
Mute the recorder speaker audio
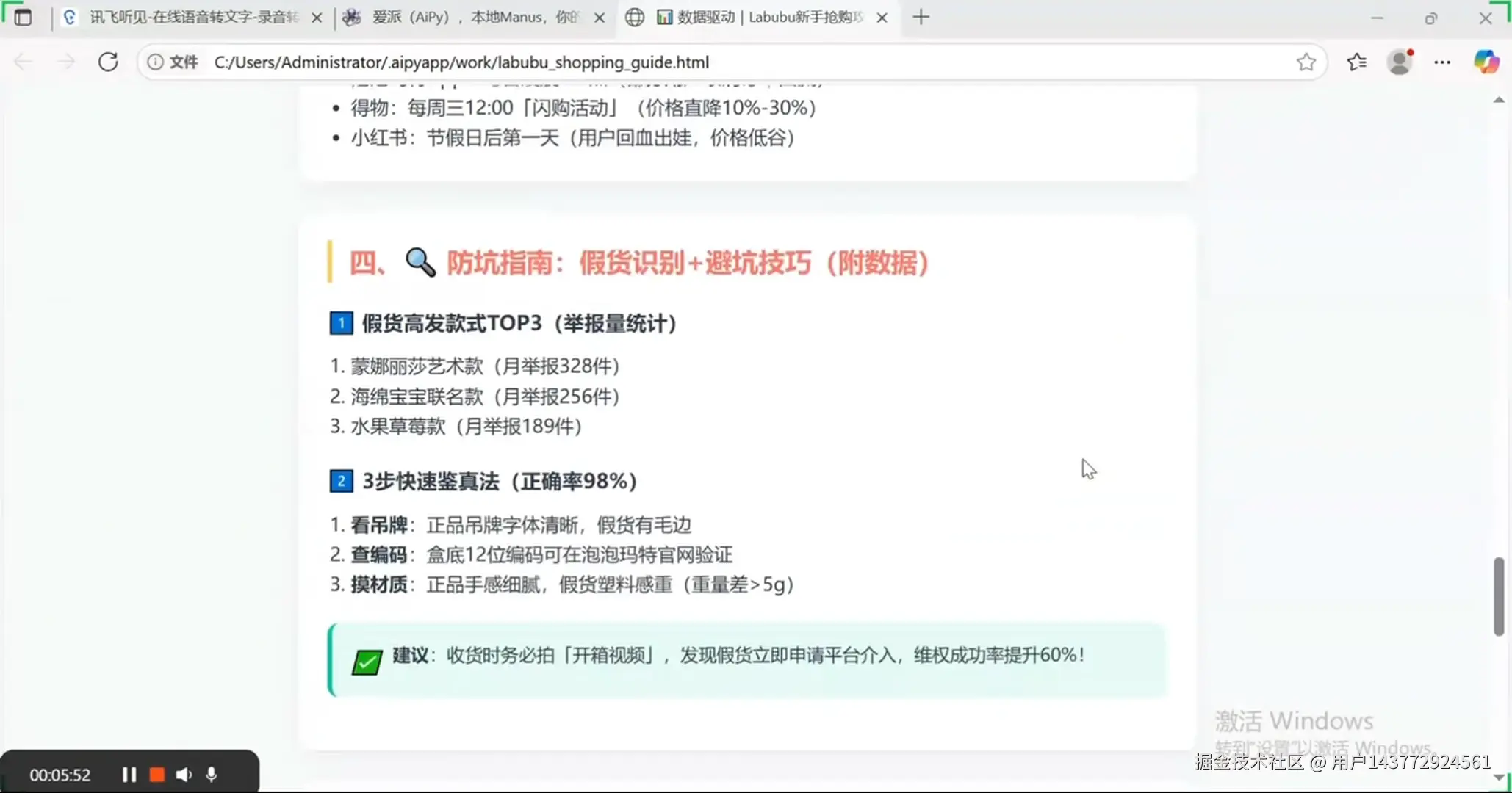pos(184,775)
